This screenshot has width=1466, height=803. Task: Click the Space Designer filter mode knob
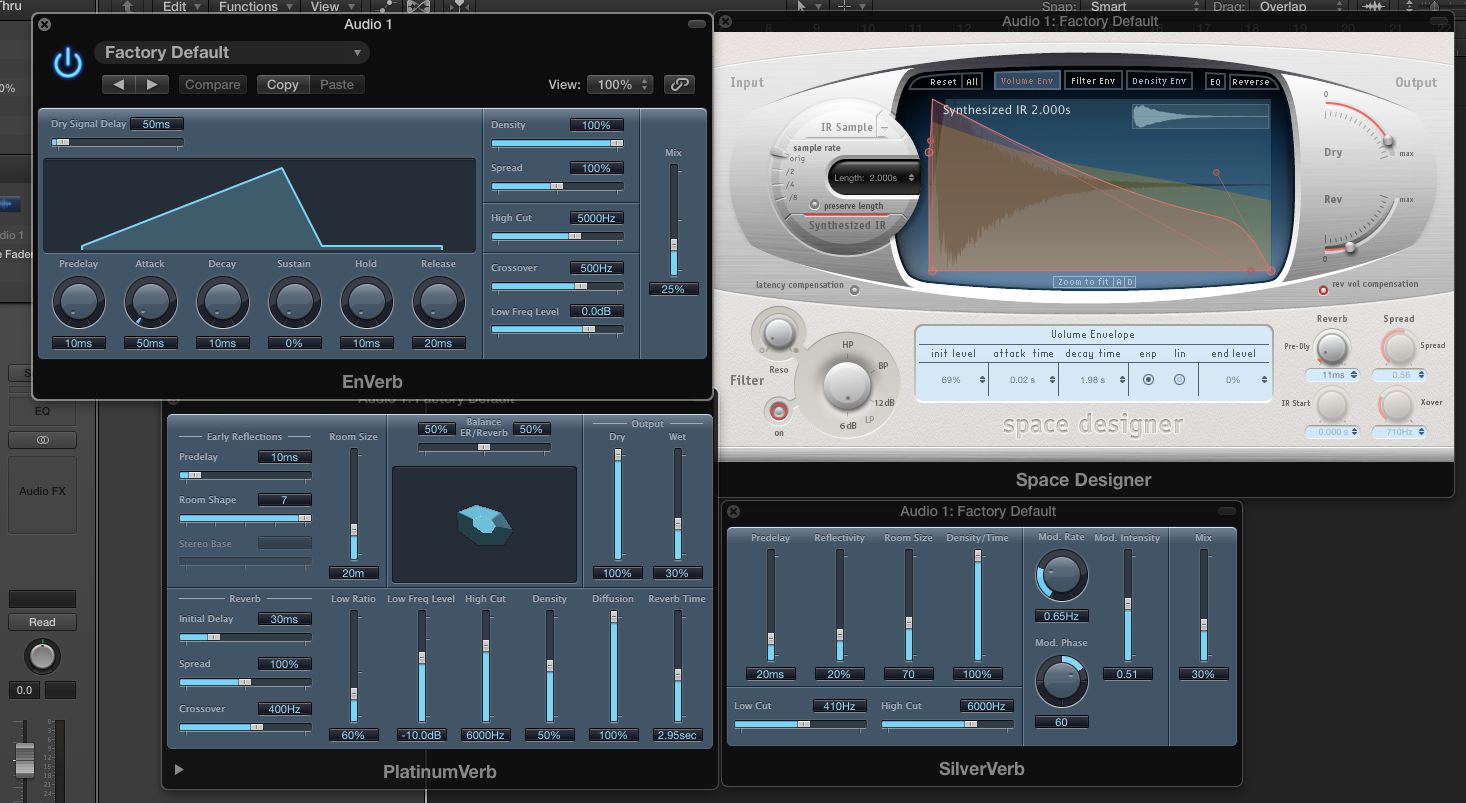847,385
